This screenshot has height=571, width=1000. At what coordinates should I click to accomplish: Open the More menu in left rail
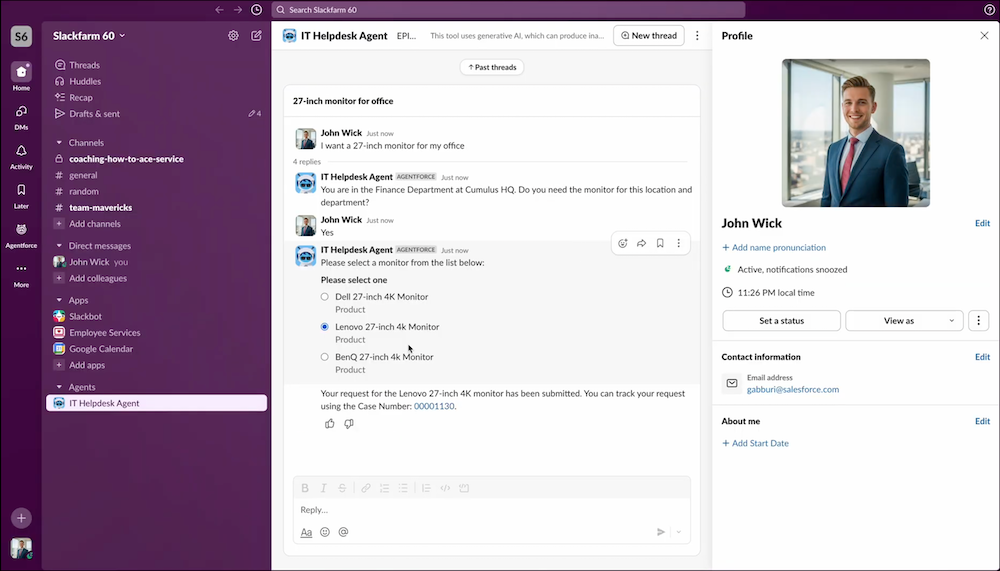coord(21,274)
